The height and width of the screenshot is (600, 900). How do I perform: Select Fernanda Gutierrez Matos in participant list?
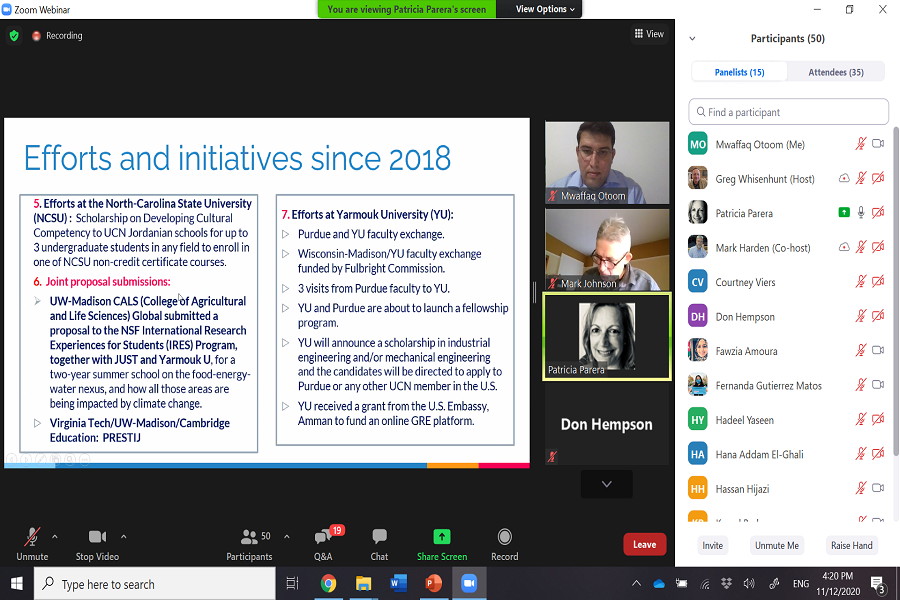tap(788, 385)
